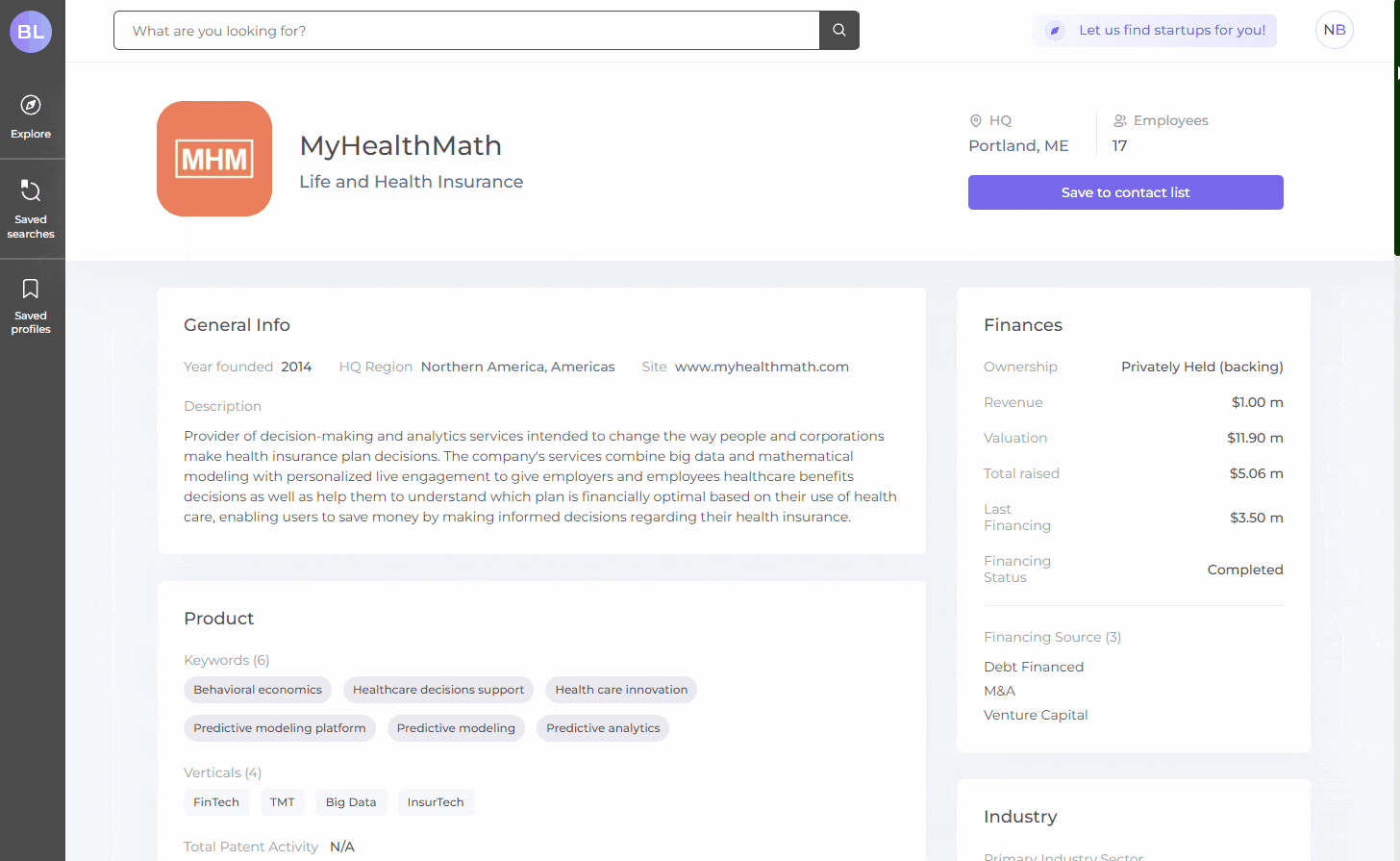Select the FinTech vertical tag
1400x861 pixels.
click(216, 802)
